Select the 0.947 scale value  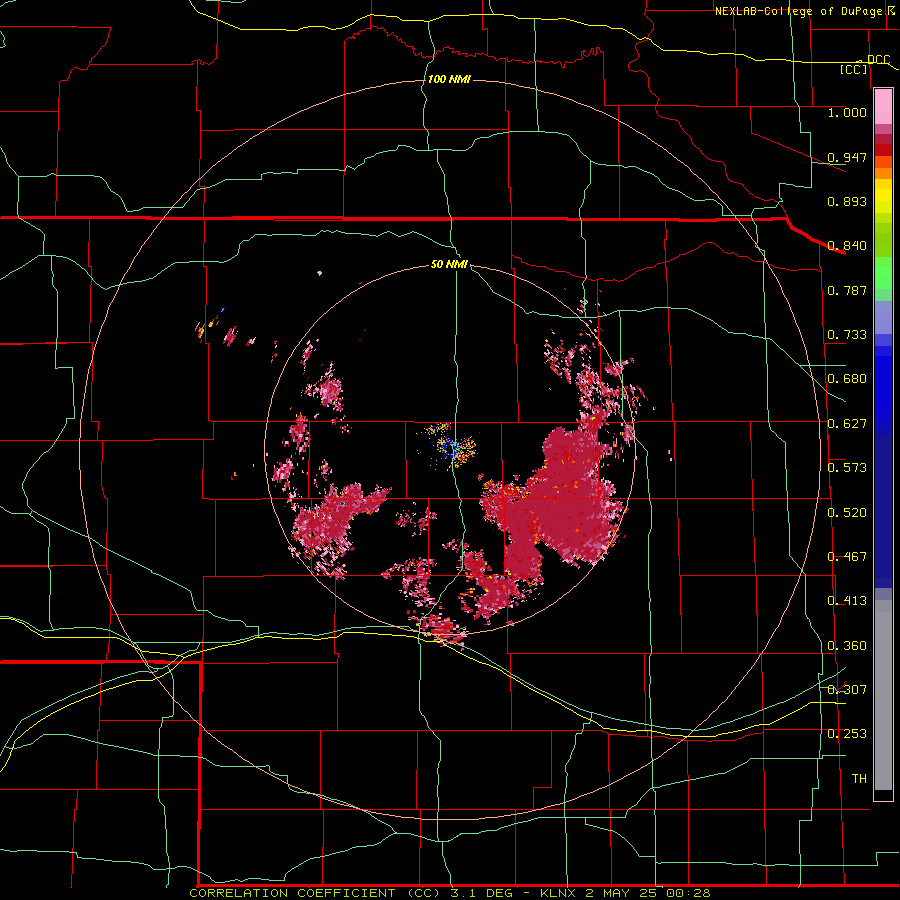847,157
